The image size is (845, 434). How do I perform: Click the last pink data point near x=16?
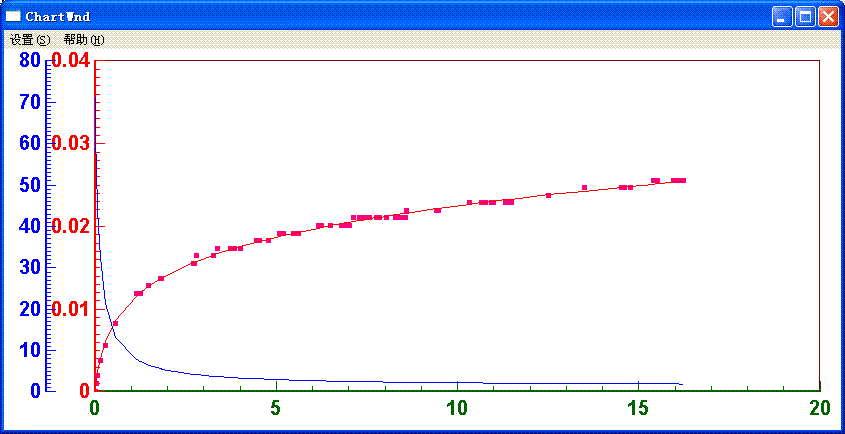tap(683, 181)
